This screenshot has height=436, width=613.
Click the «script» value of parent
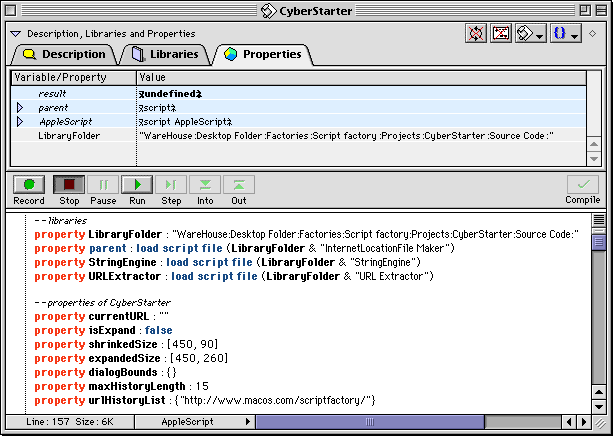158,108
